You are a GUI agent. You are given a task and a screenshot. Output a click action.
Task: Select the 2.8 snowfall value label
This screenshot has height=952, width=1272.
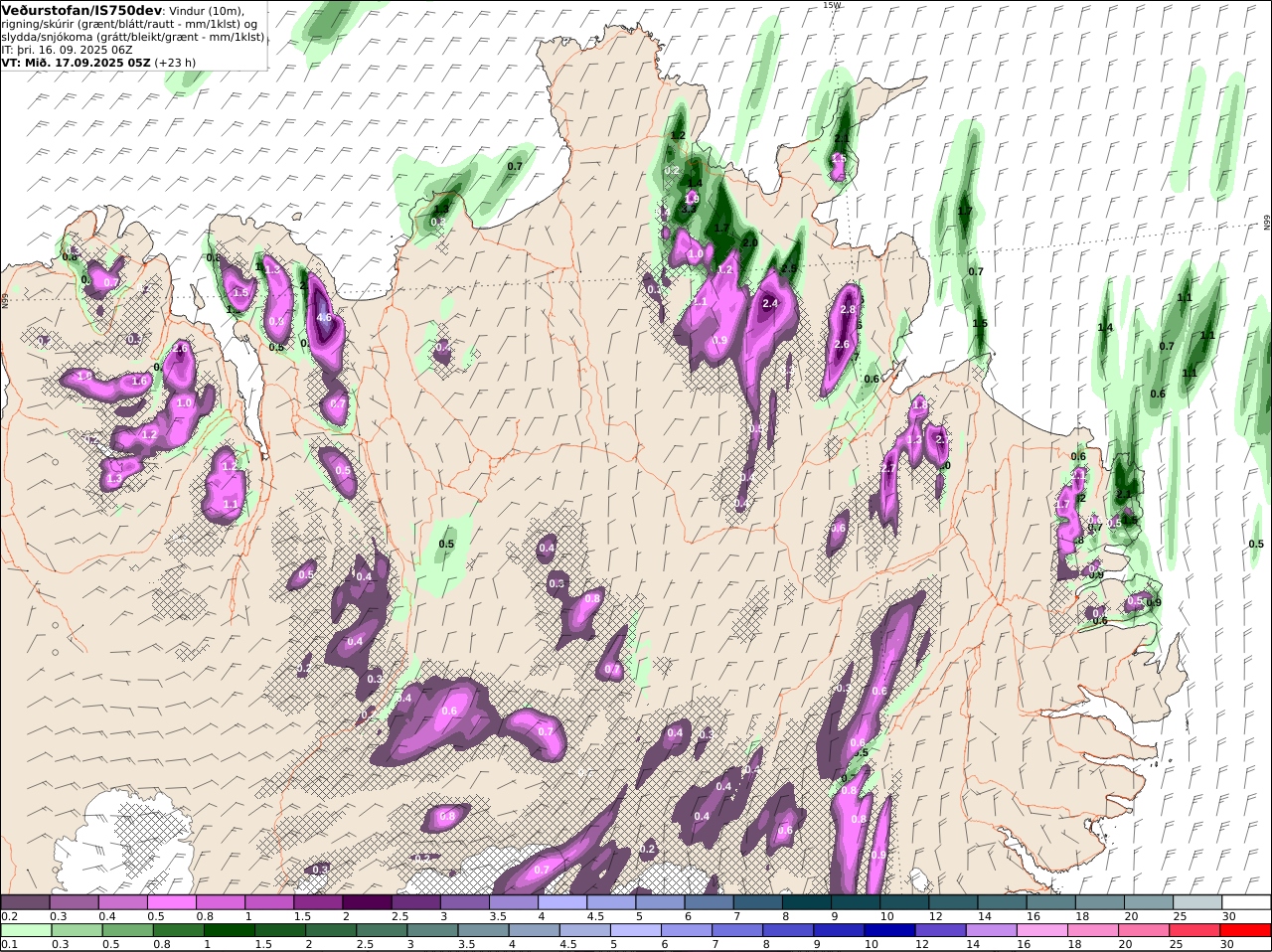(848, 310)
